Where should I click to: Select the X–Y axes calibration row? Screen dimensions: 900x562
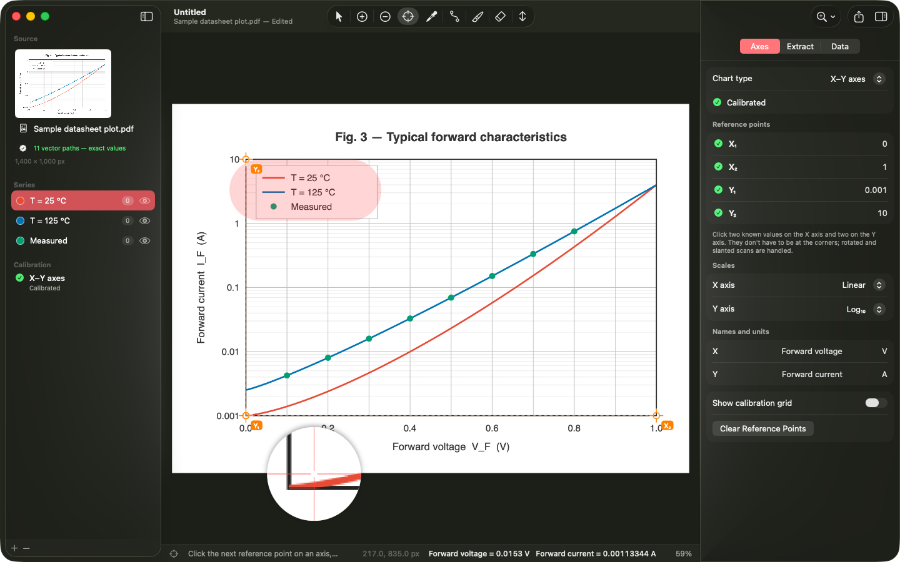click(x=83, y=282)
